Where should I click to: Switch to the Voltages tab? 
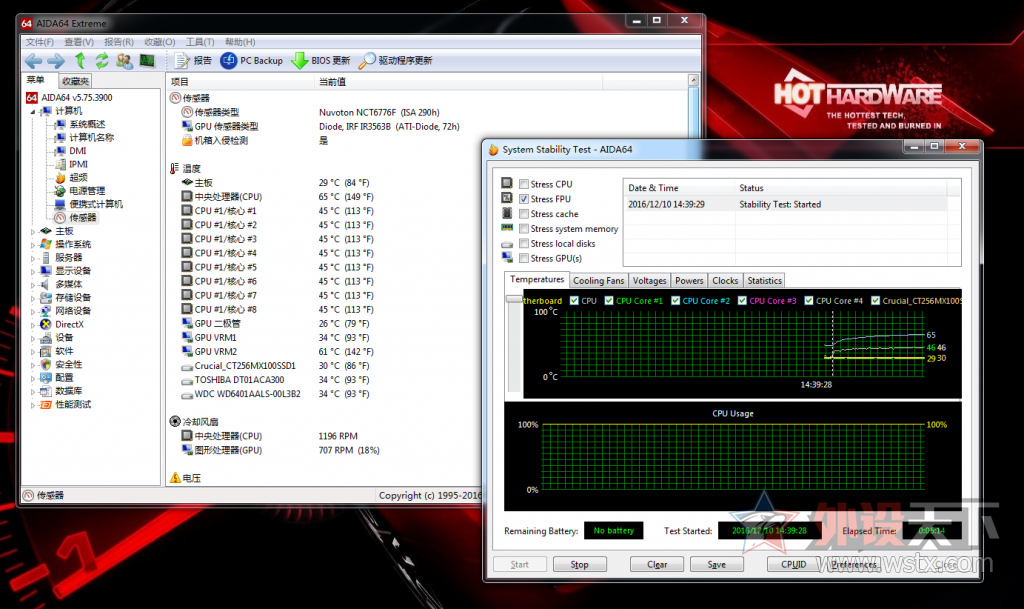[650, 281]
